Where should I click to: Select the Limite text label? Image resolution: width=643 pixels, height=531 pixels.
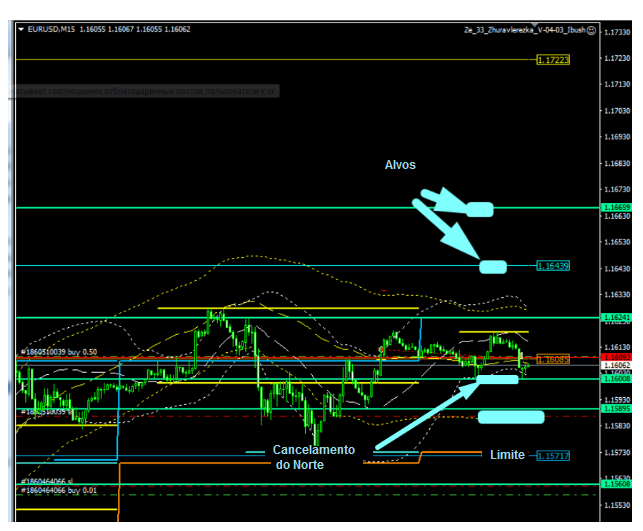click(x=507, y=455)
